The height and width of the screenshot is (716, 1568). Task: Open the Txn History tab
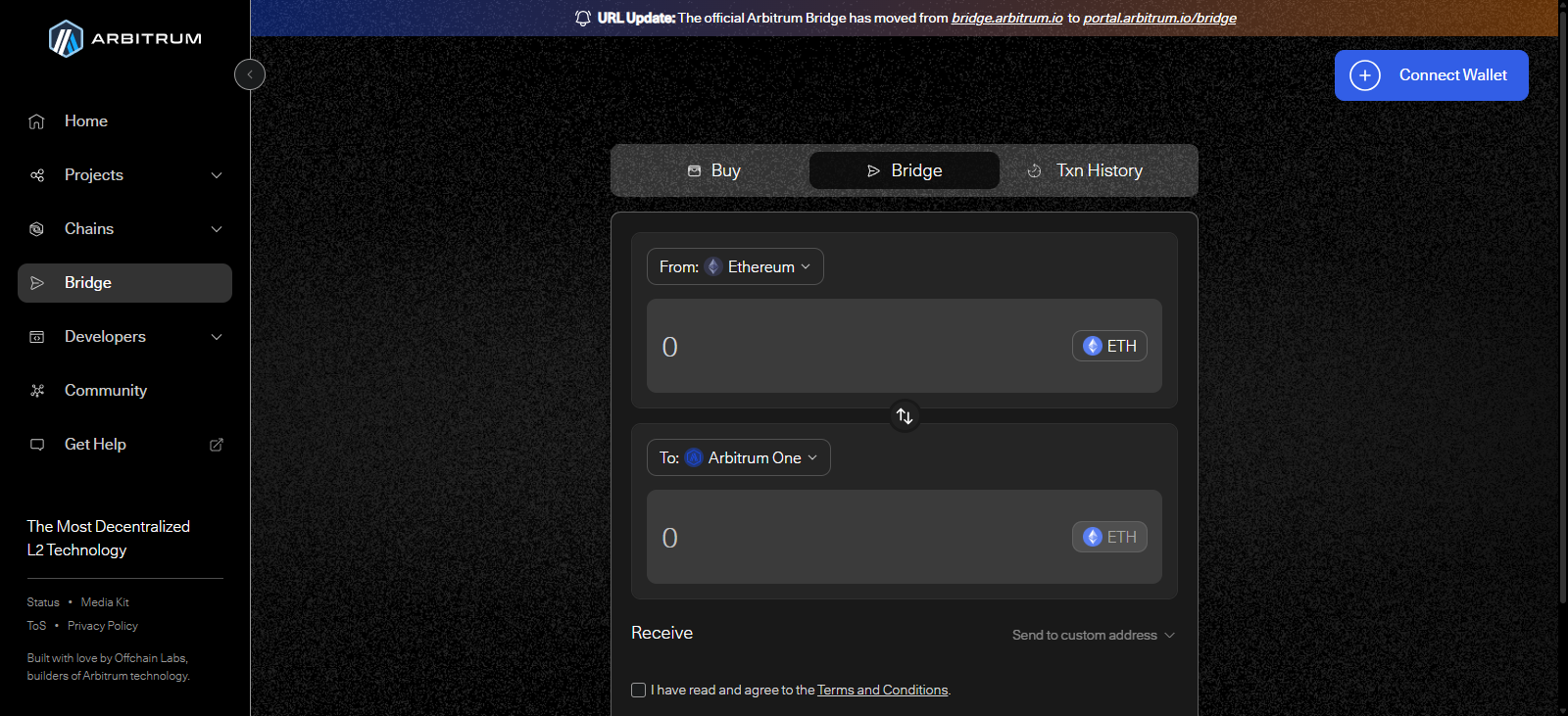point(1086,170)
